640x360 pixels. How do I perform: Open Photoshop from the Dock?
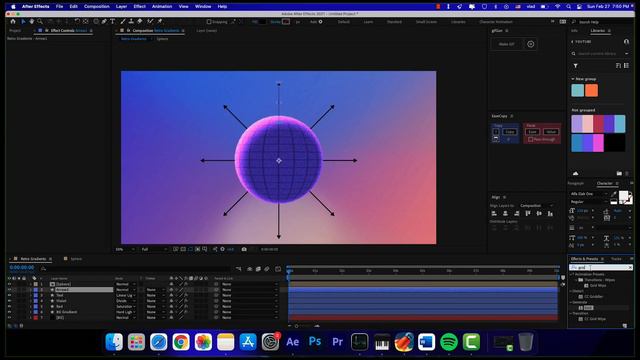tap(315, 342)
